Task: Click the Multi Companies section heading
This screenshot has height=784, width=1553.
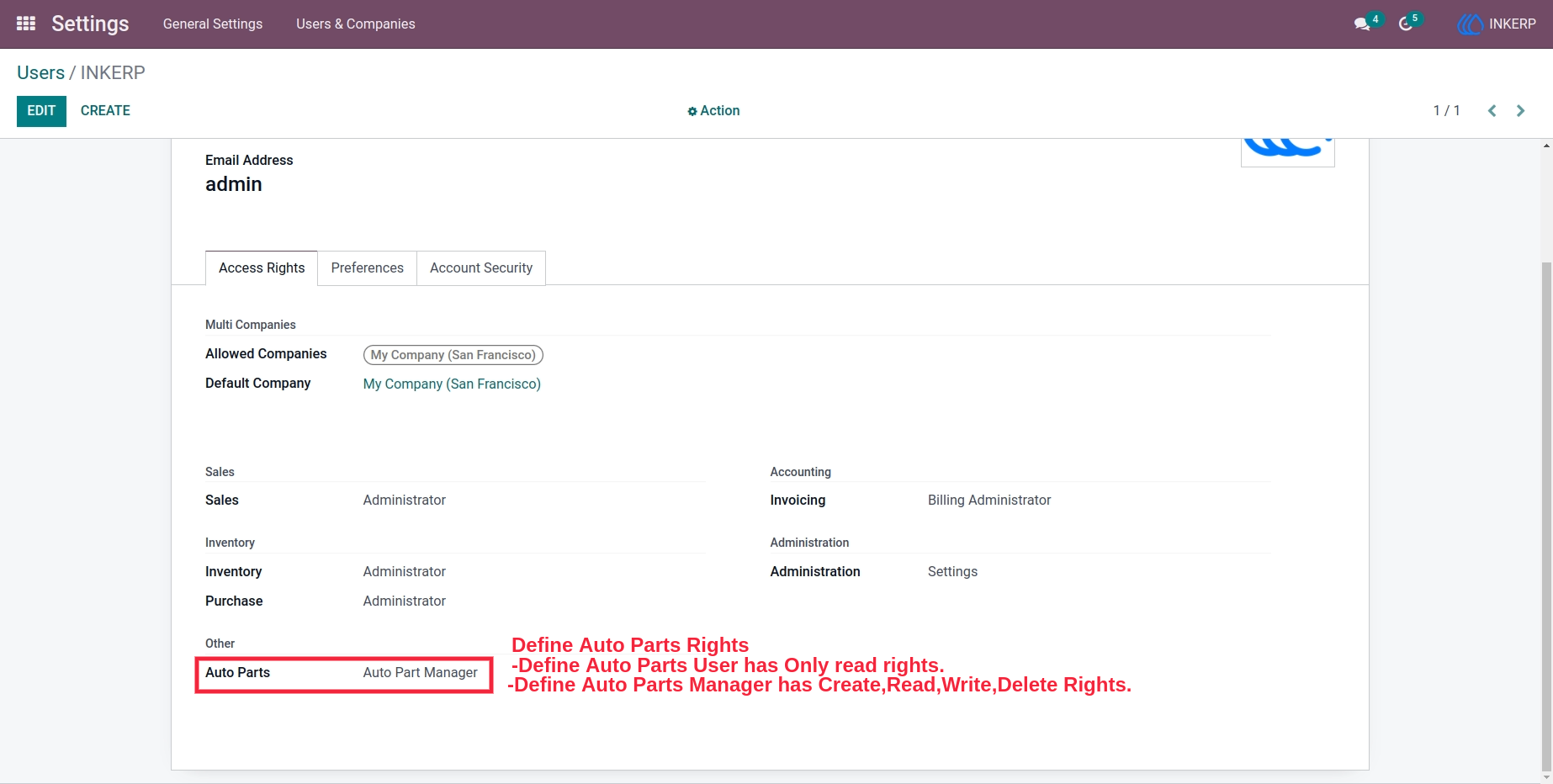Action: pyautogui.click(x=251, y=325)
